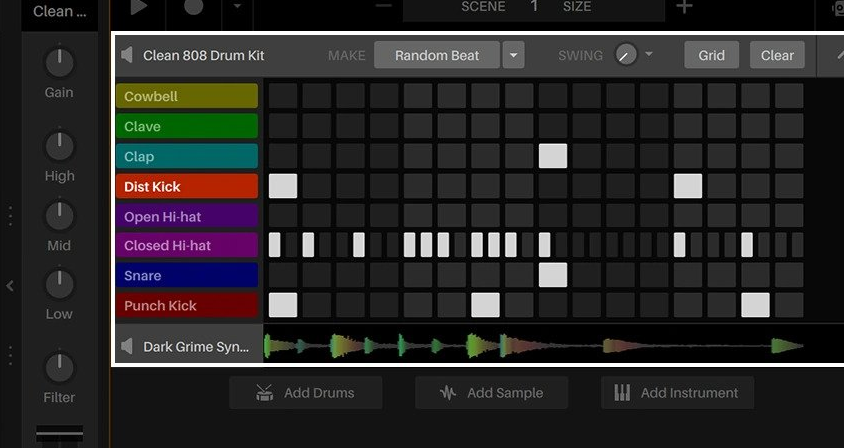Image resolution: width=844 pixels, height=448 pixels.
Task: Adjust the Mid EQ knob
Action: (x=59, y=215)
